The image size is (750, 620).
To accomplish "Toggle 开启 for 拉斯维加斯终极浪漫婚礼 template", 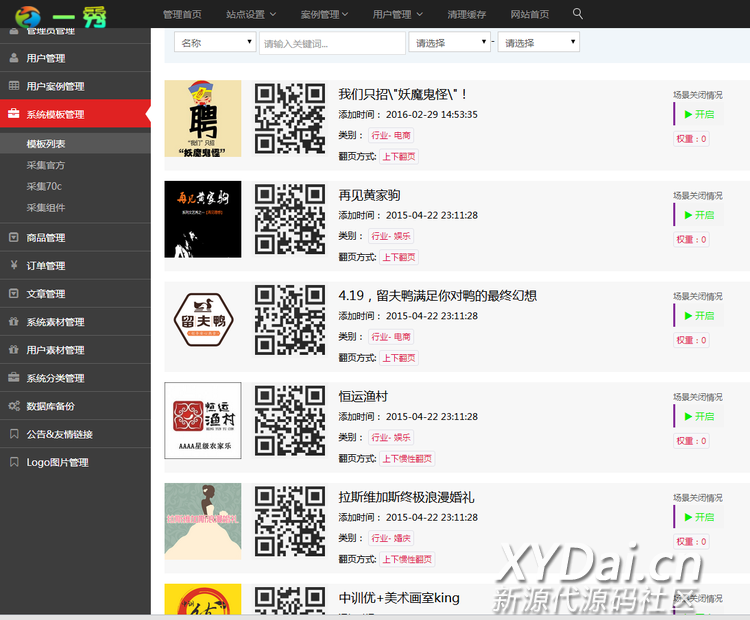I will click(699, 517).
